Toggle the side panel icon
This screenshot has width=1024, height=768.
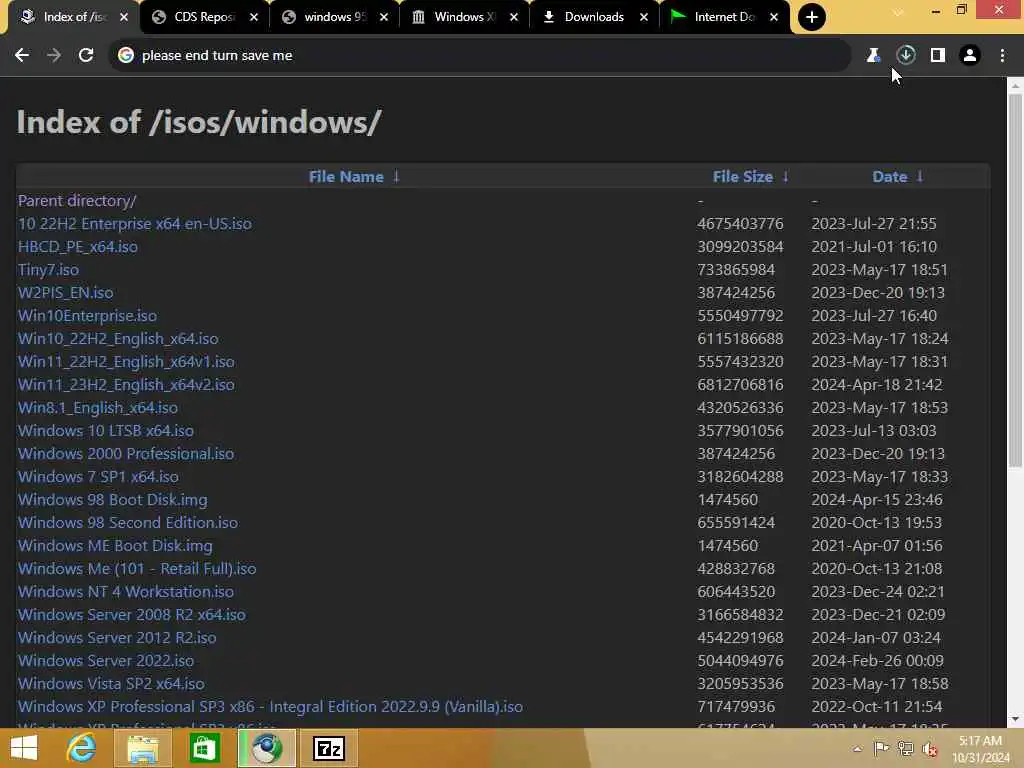tap(938, 56)
